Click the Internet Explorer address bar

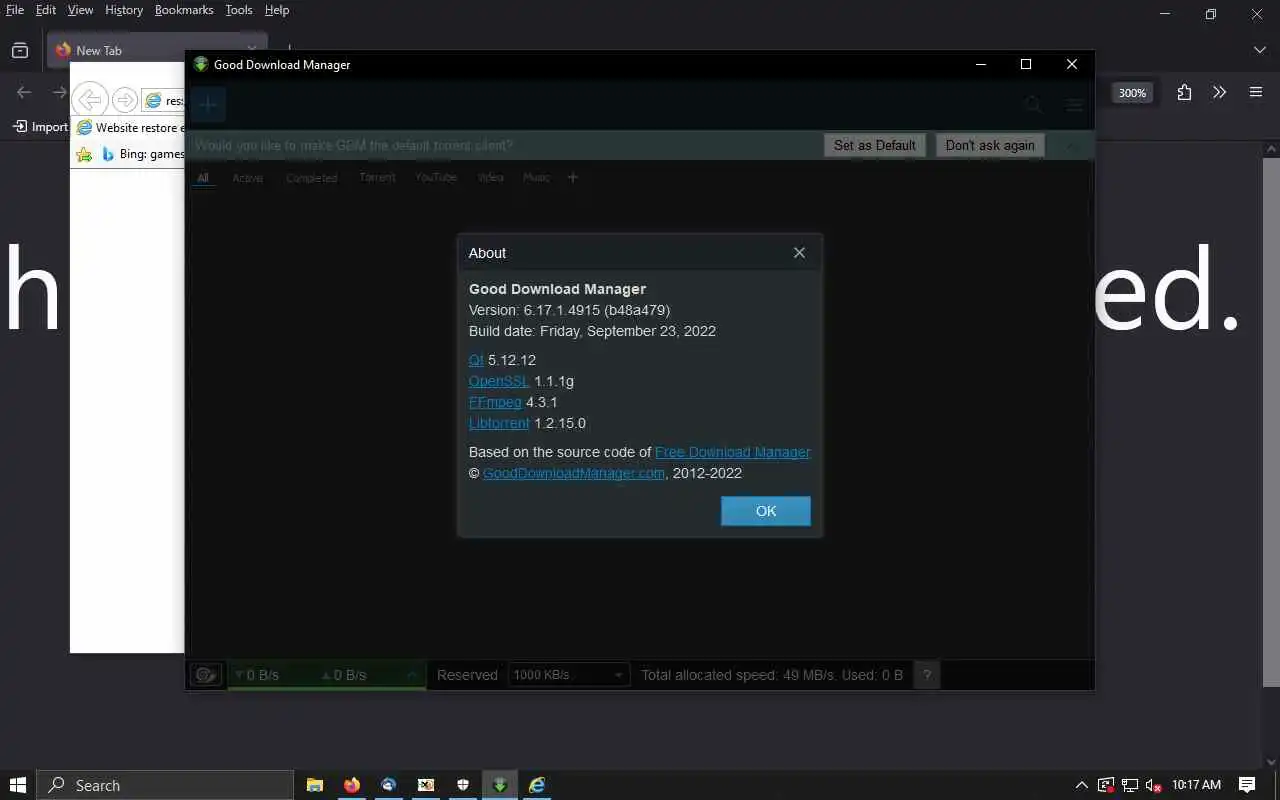[x=163, y=100]
